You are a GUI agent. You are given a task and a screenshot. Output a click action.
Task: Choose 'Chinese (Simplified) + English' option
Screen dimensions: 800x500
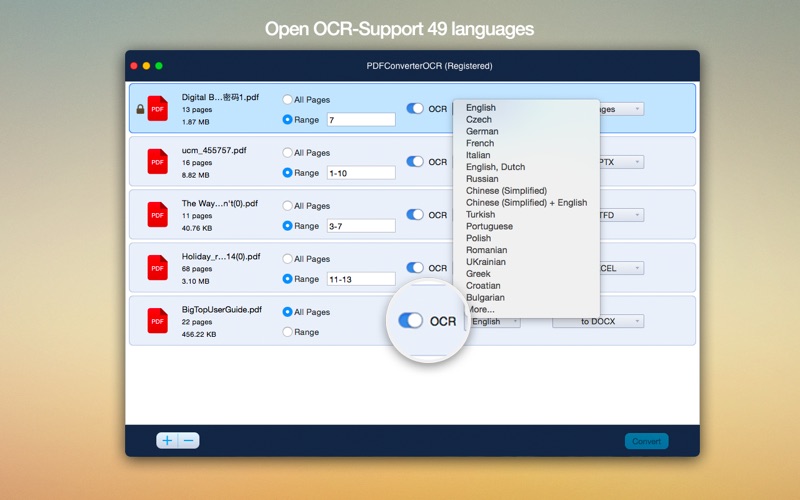tap(526, 203)
